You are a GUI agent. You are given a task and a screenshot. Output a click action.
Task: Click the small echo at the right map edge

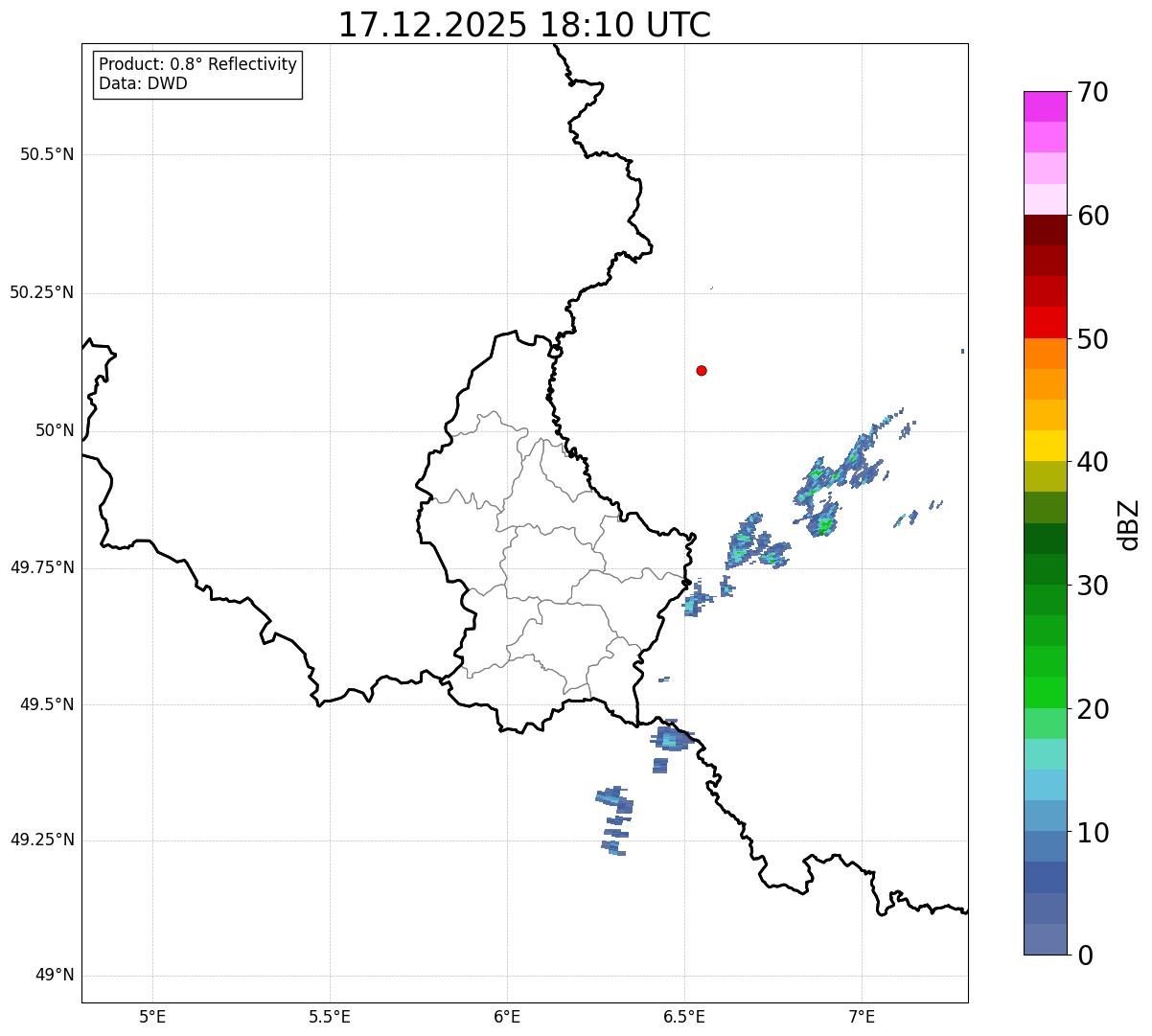click(x=962, y=351)
